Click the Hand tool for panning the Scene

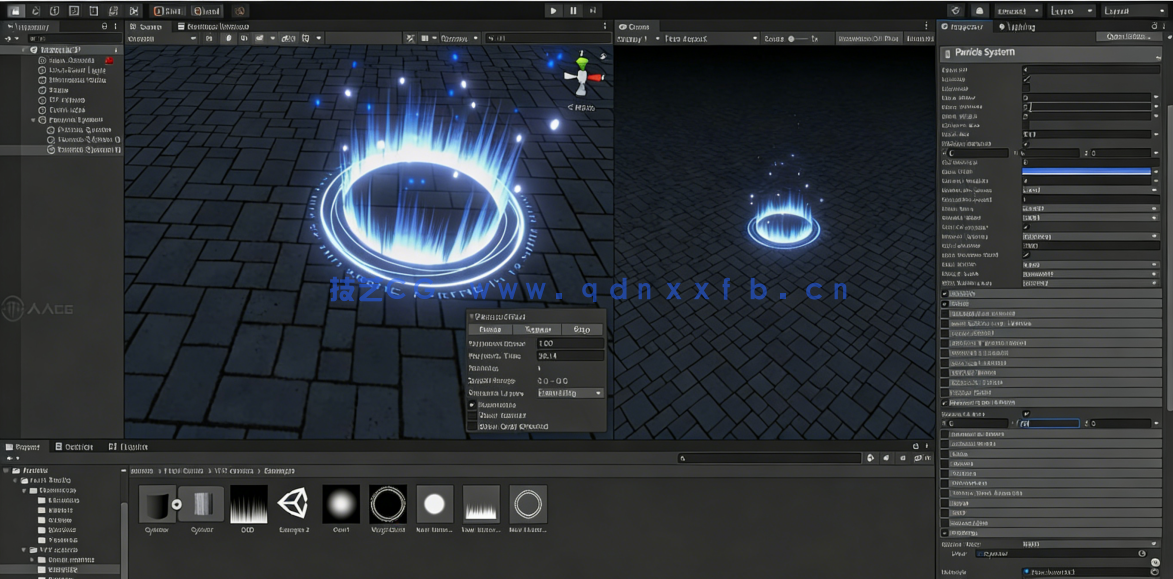coord(15,10)
